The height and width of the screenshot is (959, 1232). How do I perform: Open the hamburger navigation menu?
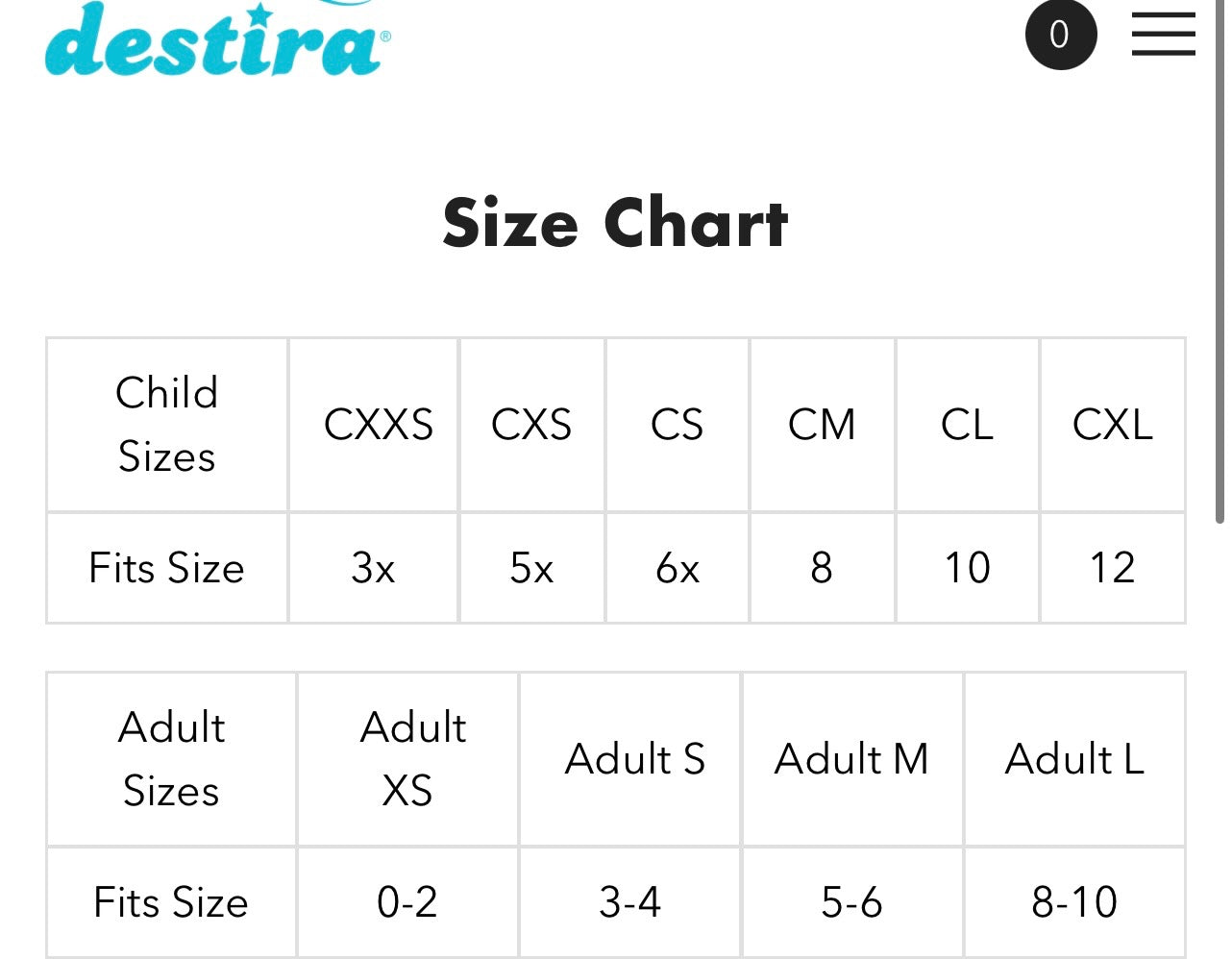pyautogui.click(x=1163, y=35)
